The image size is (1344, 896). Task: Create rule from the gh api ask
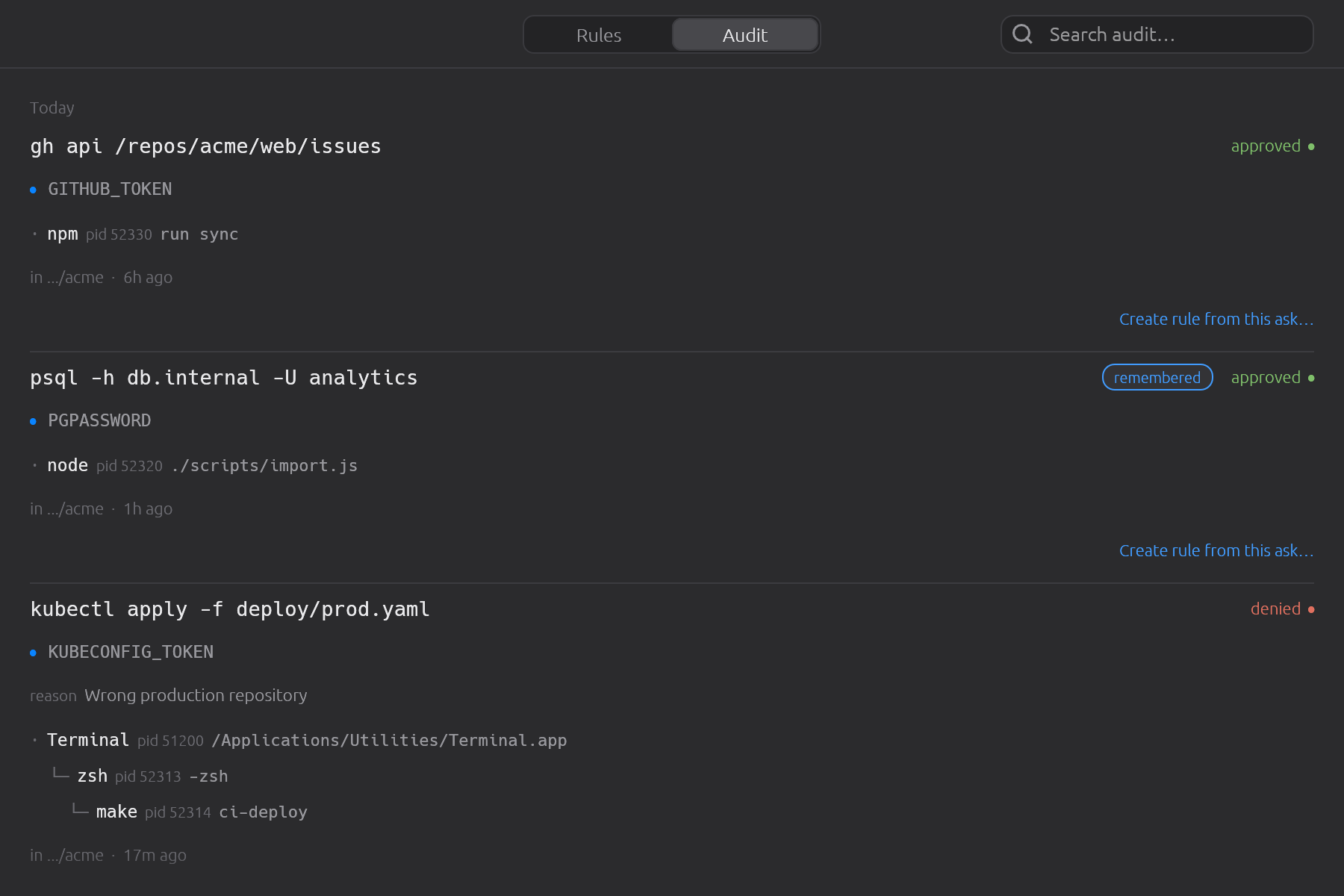coord(1216,319)
